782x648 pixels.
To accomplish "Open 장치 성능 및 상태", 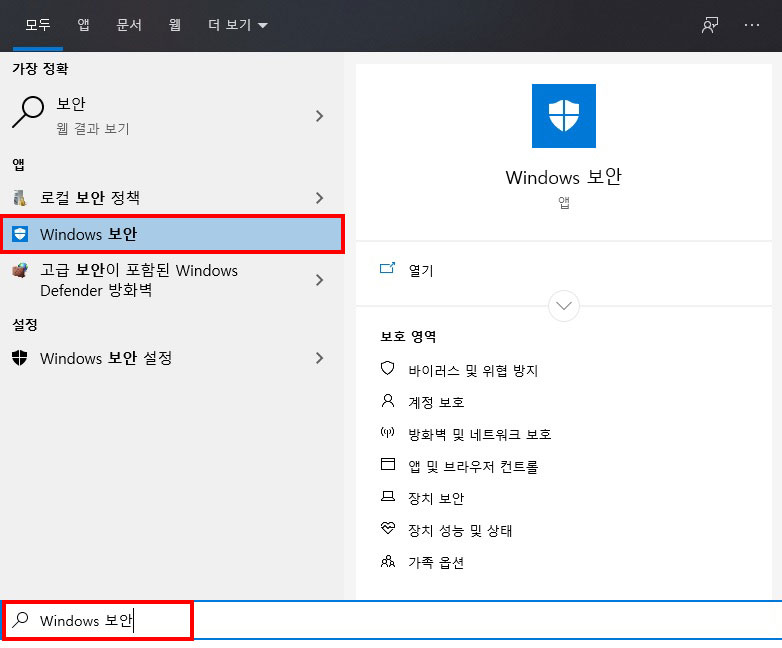I will [460, 530].
